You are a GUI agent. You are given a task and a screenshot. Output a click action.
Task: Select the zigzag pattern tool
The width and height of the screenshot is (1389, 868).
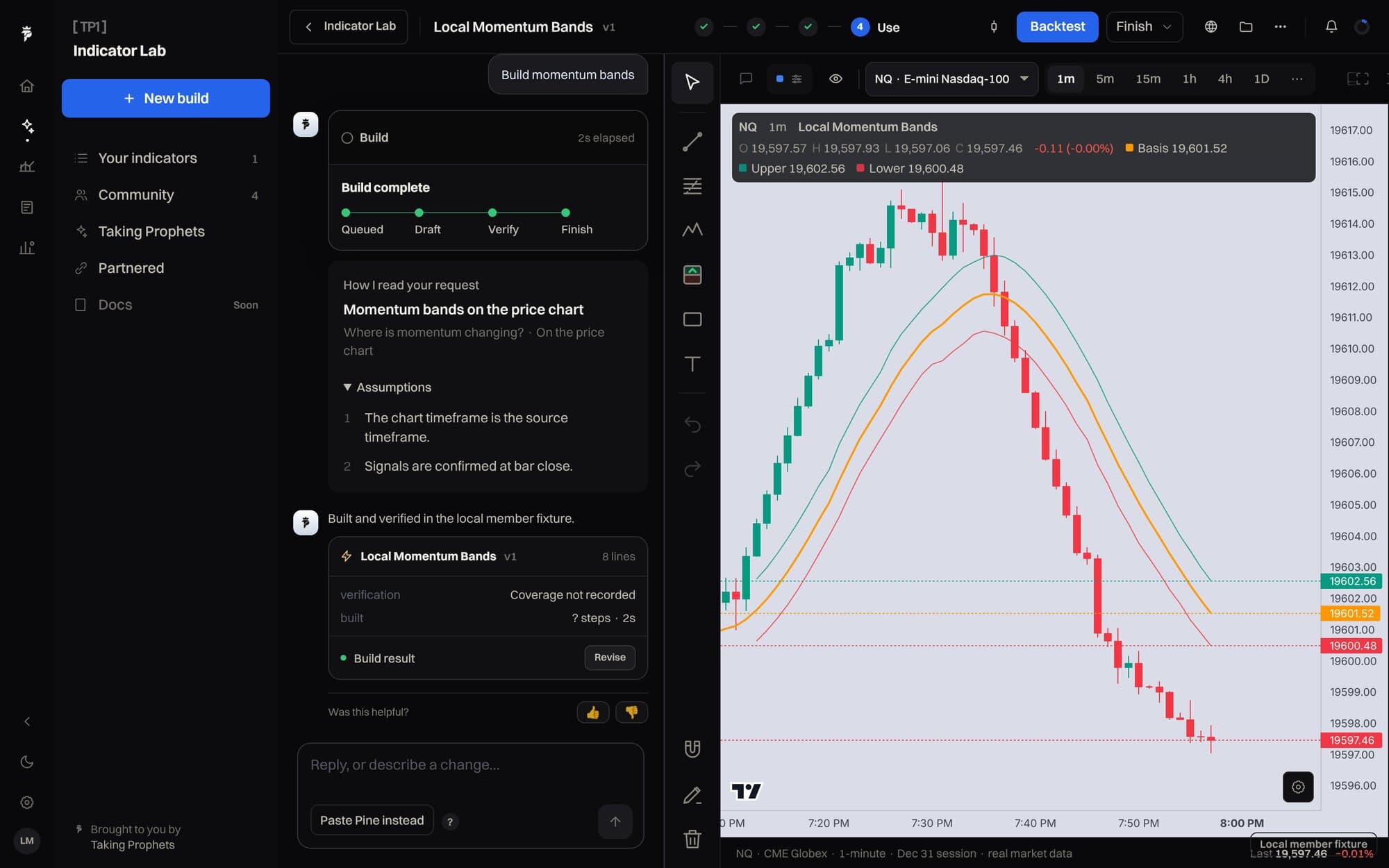[x=692, y=230]
